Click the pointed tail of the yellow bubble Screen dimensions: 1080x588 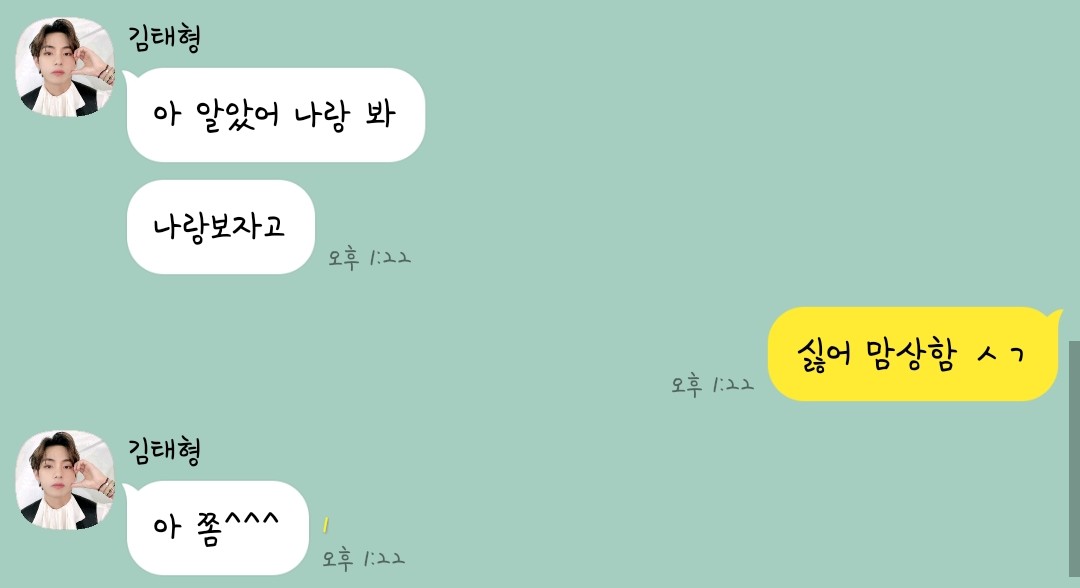tap(1054, 317)
